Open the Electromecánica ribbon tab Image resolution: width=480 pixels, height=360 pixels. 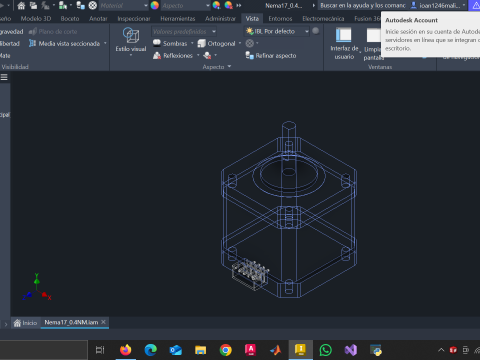[323, 19]
